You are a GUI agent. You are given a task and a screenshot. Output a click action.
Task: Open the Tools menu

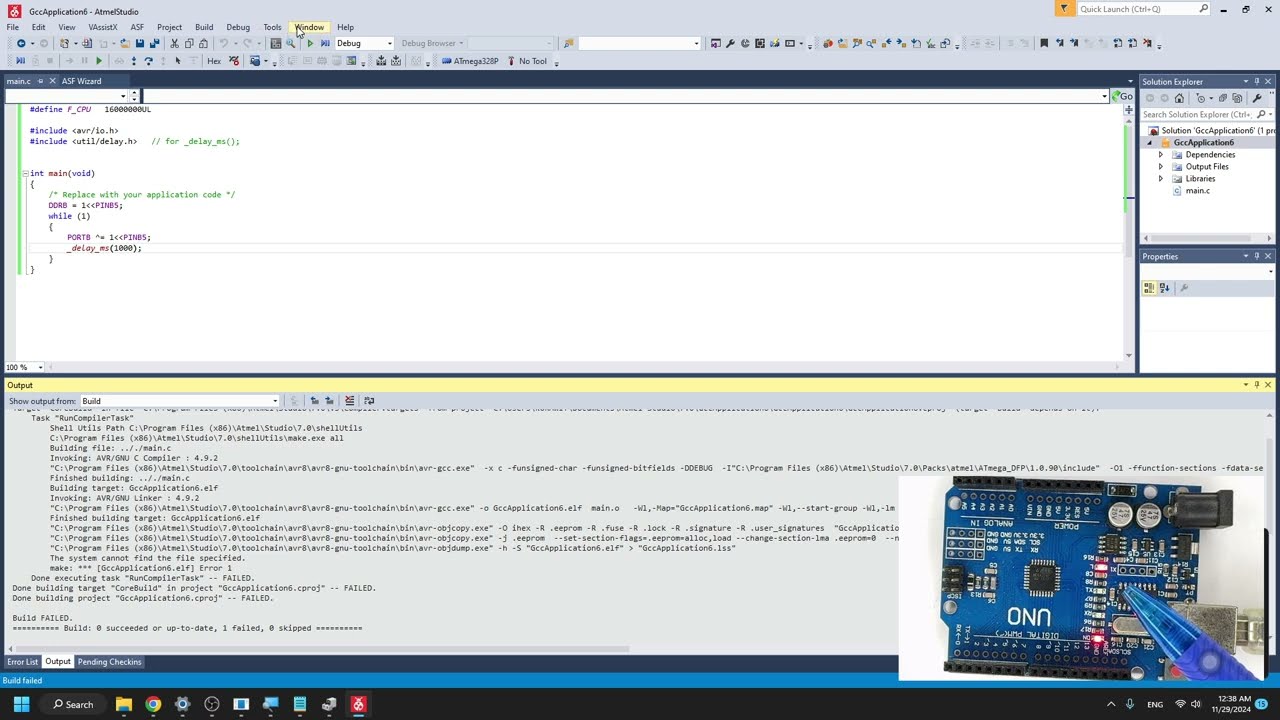point(272,27)
